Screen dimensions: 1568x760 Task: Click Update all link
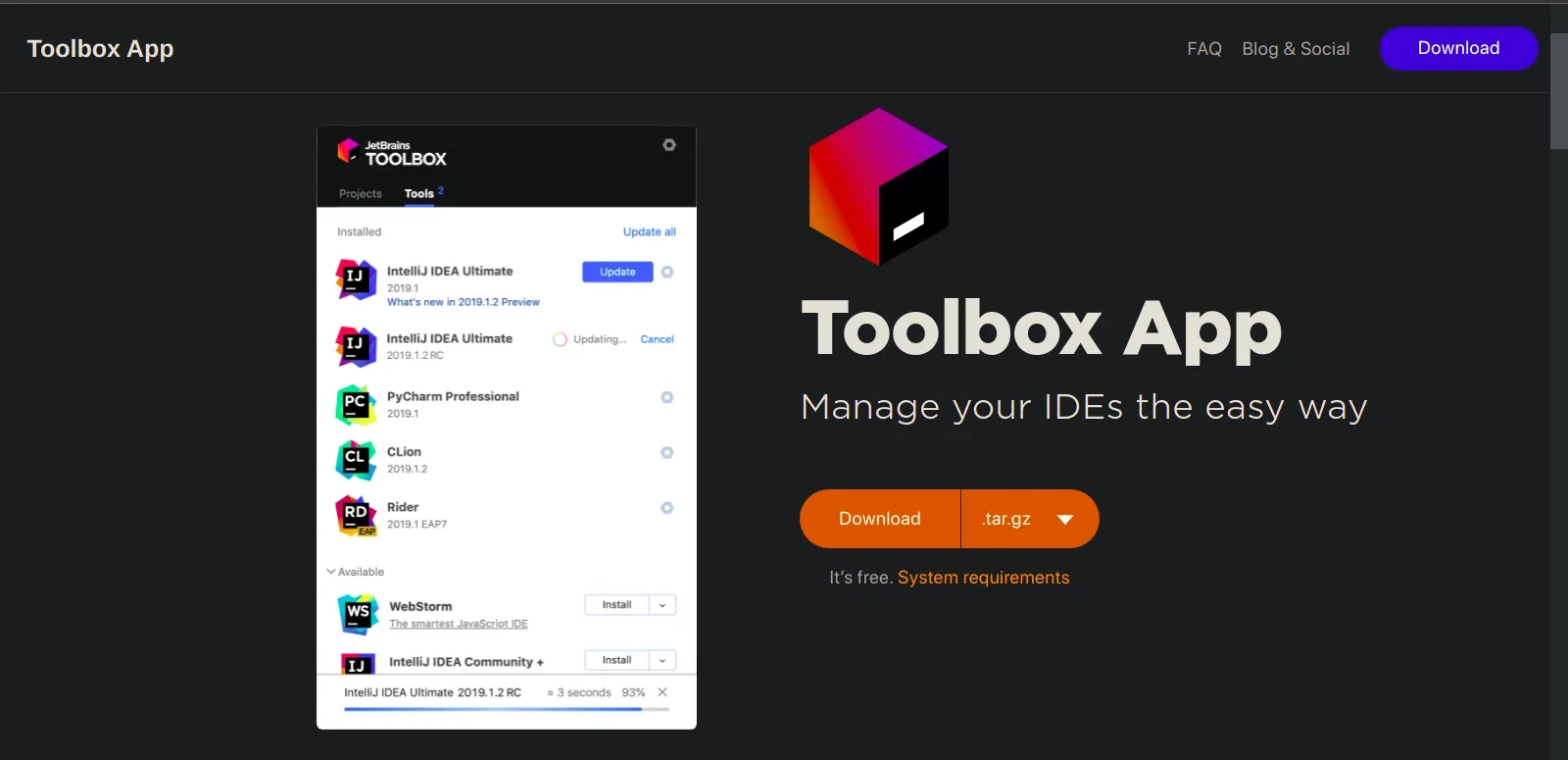pos(649,231)
